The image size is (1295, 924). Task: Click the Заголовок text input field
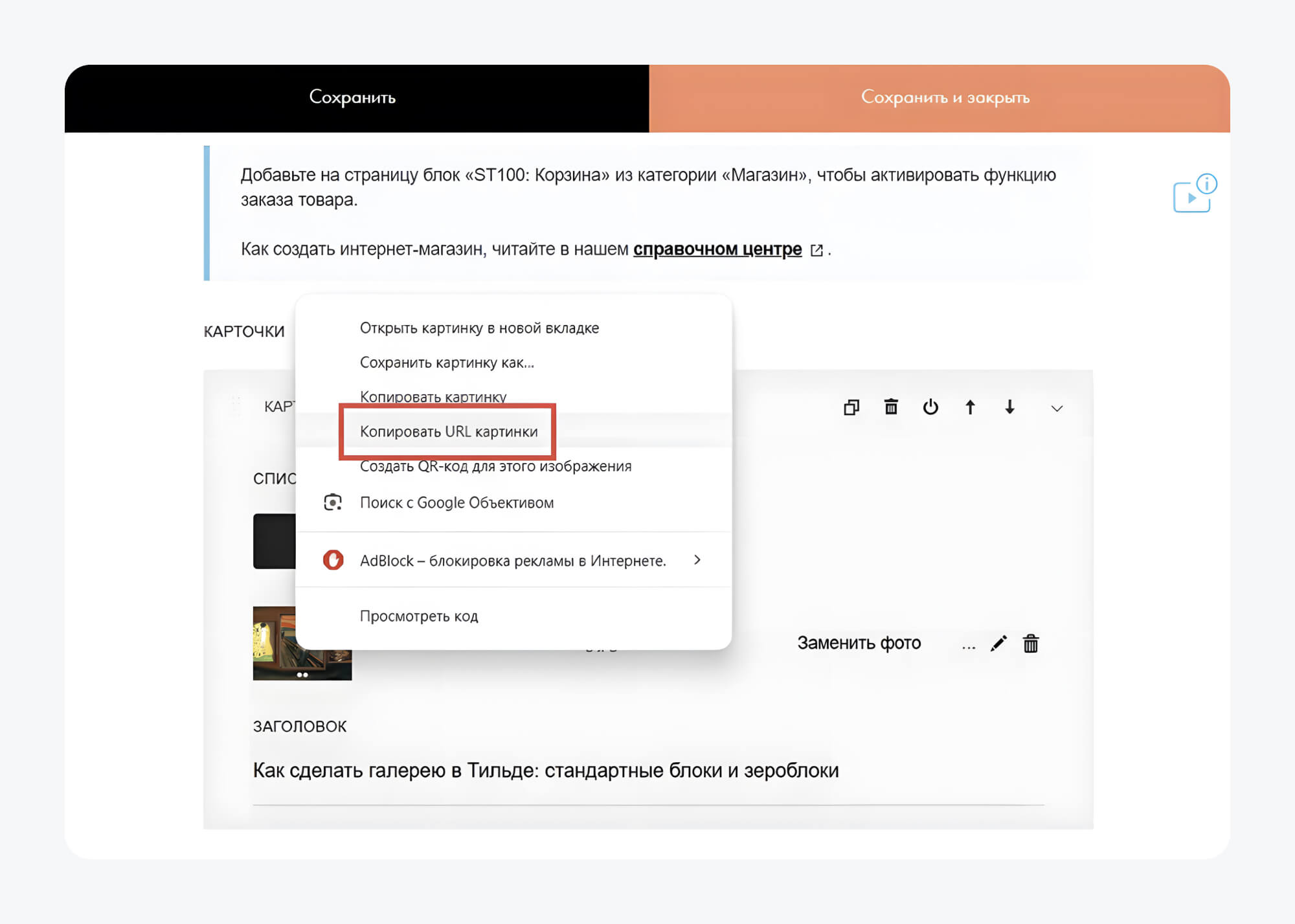pos(647,771)
